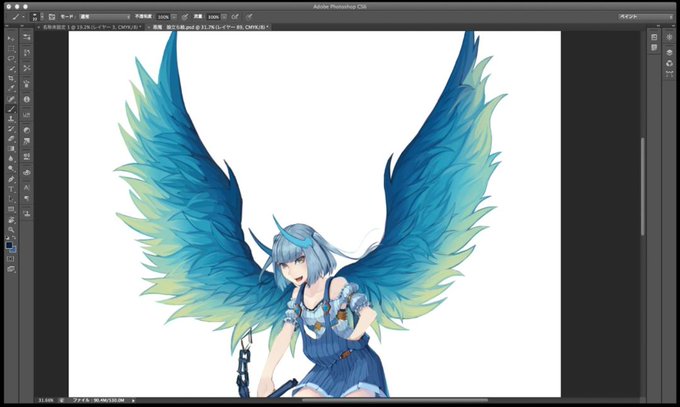Select the Blur tool
680x407 pixels.
(11, 159)
